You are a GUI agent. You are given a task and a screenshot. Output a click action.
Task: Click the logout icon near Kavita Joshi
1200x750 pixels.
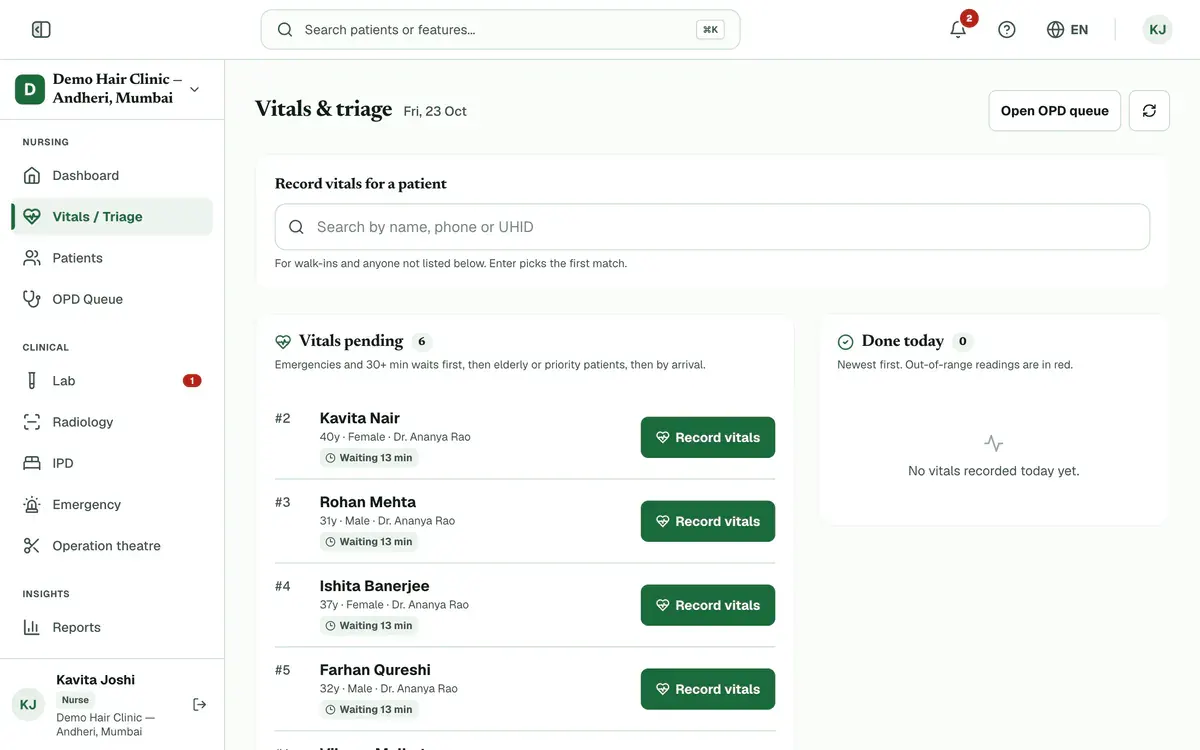[x=200, y=705]
